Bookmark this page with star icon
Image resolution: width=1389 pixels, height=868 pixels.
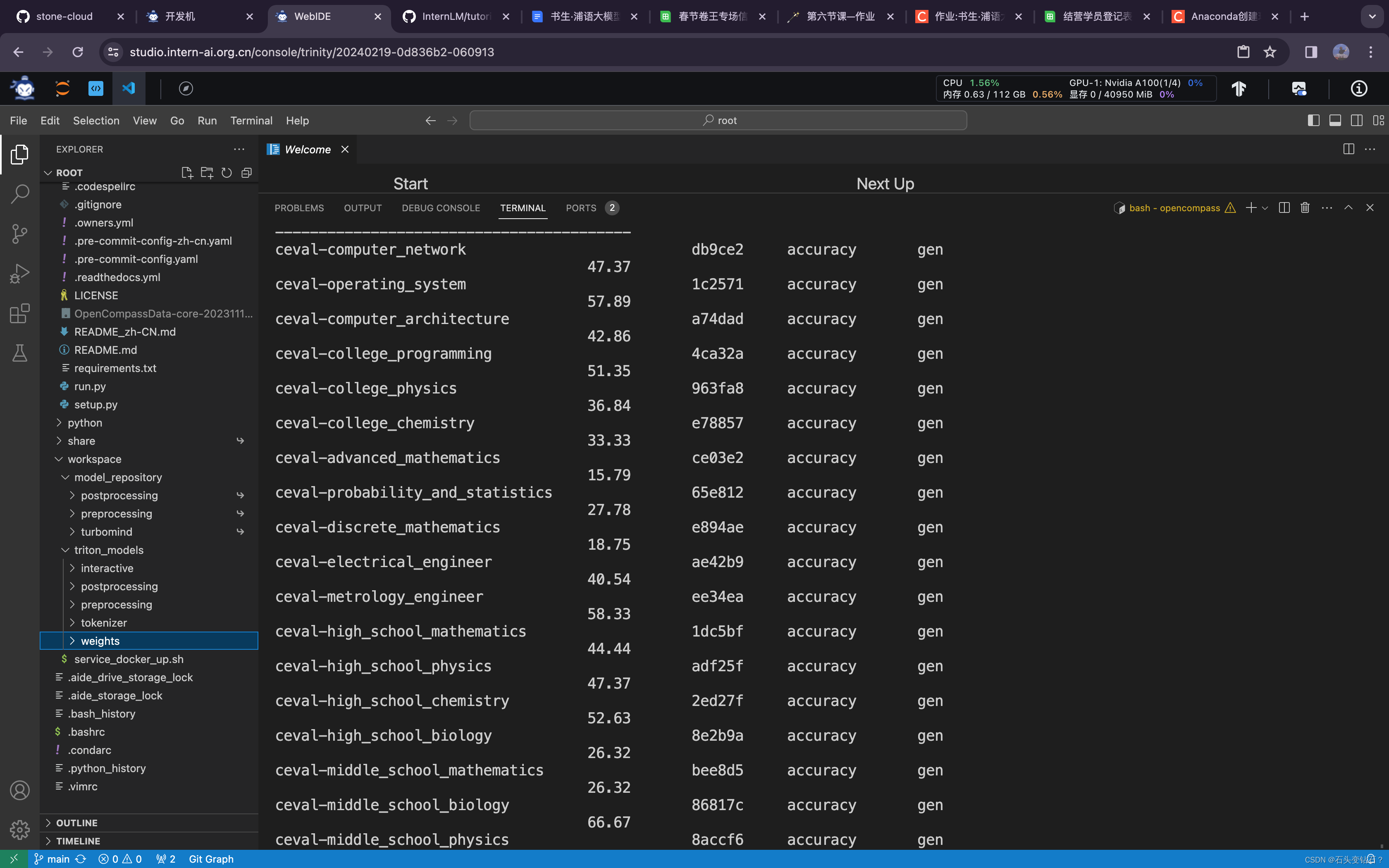click(1270, 52)
